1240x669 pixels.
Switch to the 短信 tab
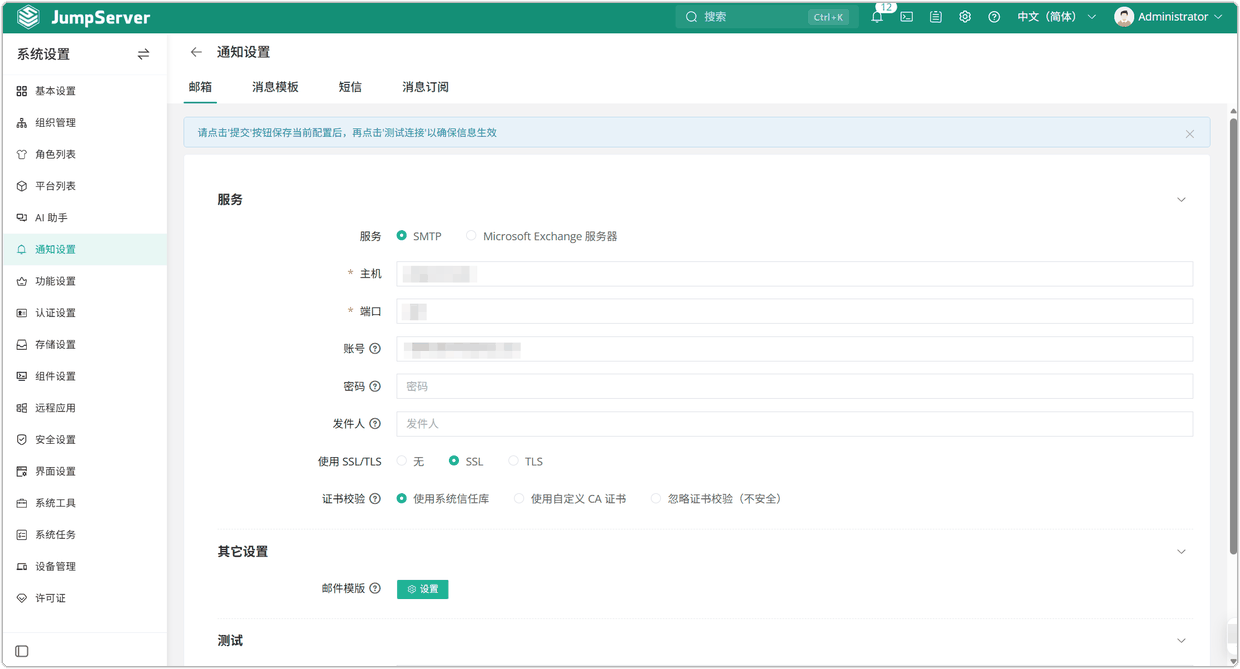click(350, 87)
